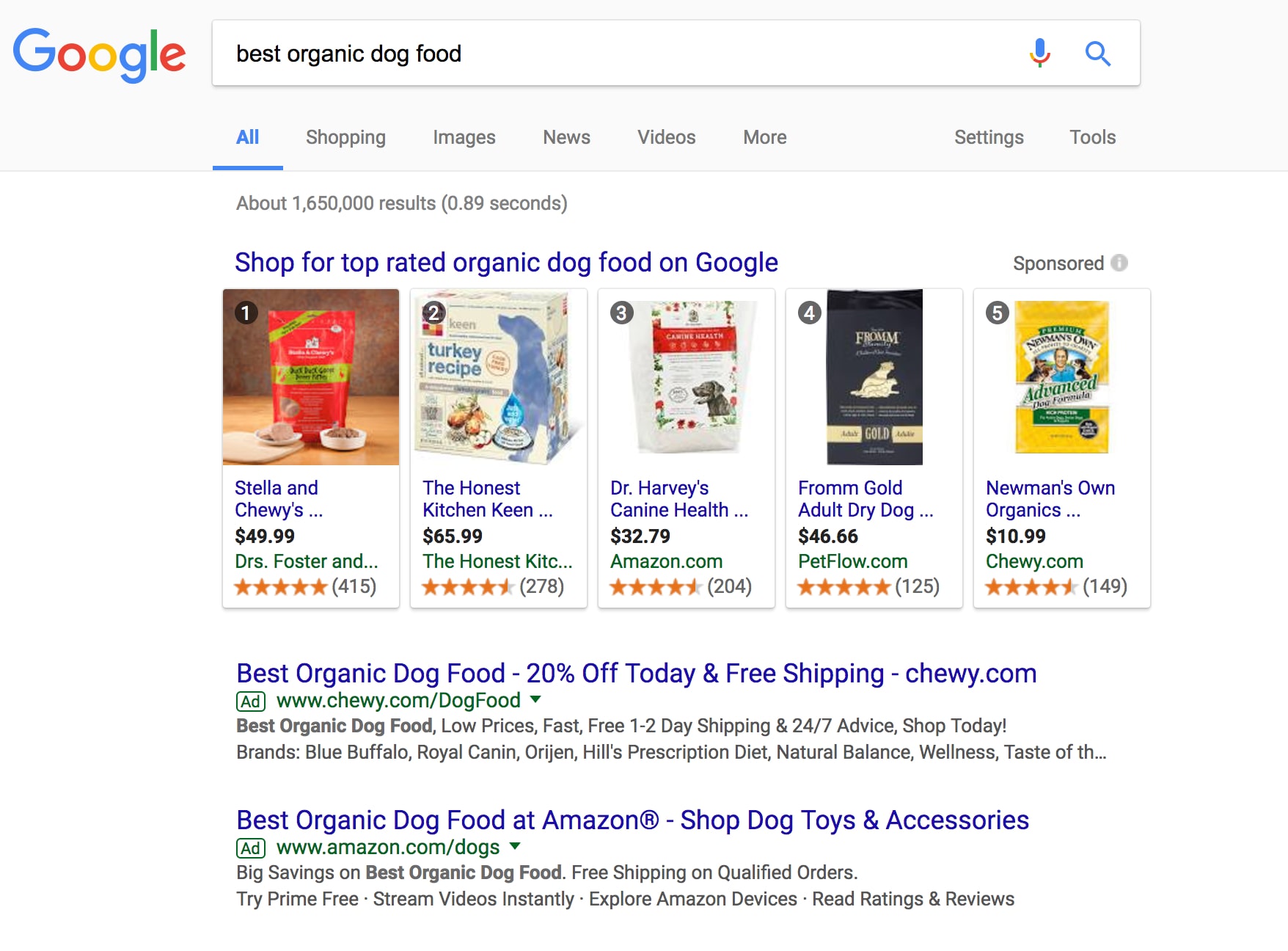Click the www.chewy.com/DogFood URL
The height and width of the screenshot is (951, 1288).
(x=398, y=701)
